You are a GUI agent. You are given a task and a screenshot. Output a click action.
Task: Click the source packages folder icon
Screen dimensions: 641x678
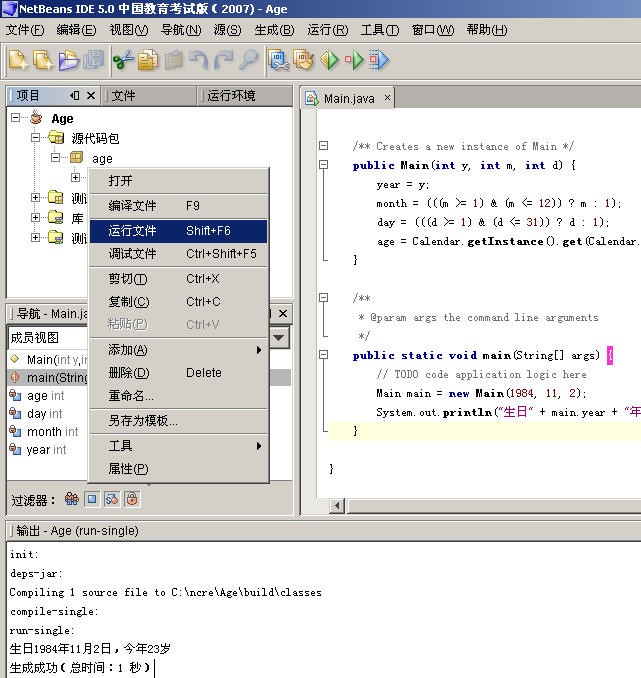pos(56,138)
